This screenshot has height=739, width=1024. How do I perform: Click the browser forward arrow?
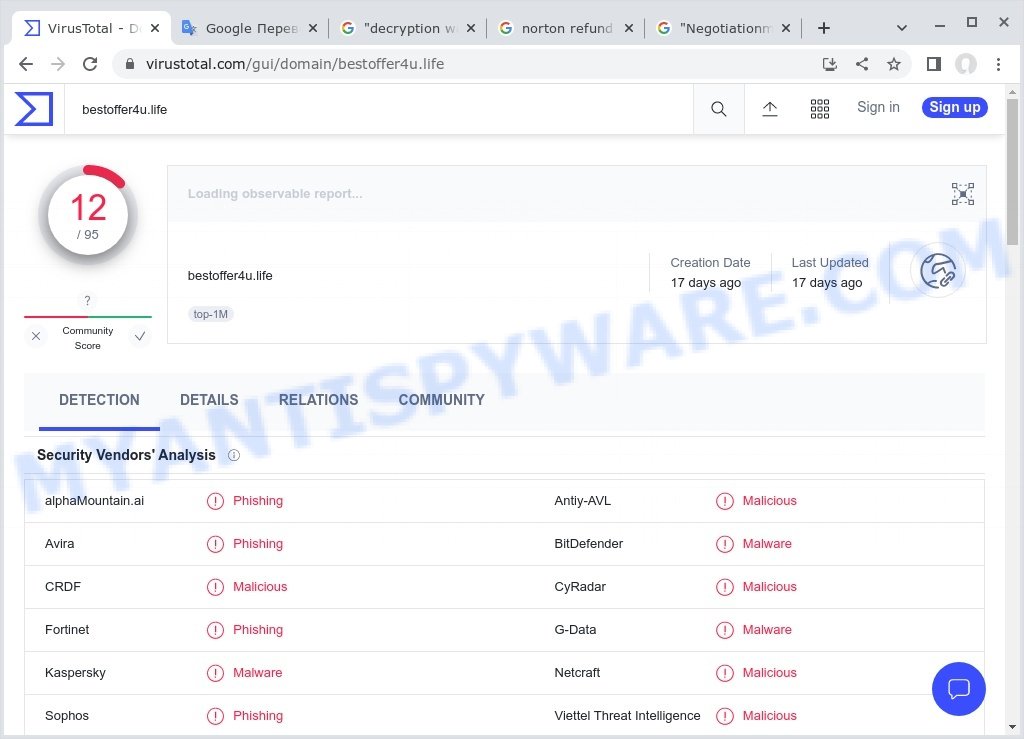57,64
